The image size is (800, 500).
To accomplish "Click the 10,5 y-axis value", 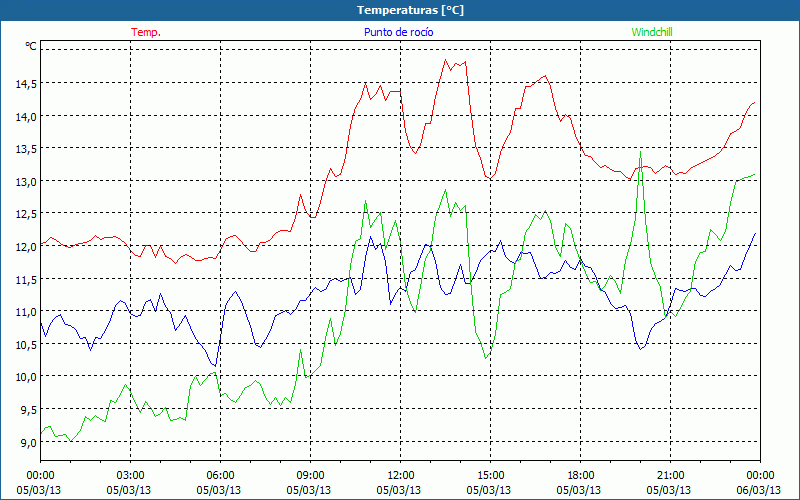I will 26,345.
